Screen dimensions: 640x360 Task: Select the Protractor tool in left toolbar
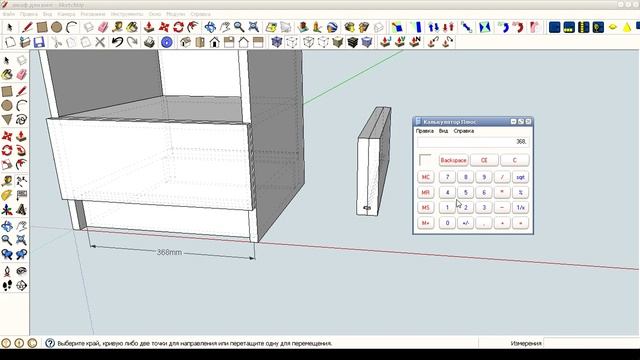(7, 196)
